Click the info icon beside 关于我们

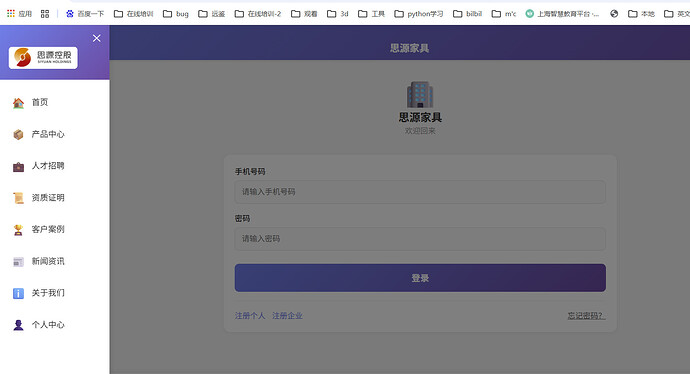18,293
